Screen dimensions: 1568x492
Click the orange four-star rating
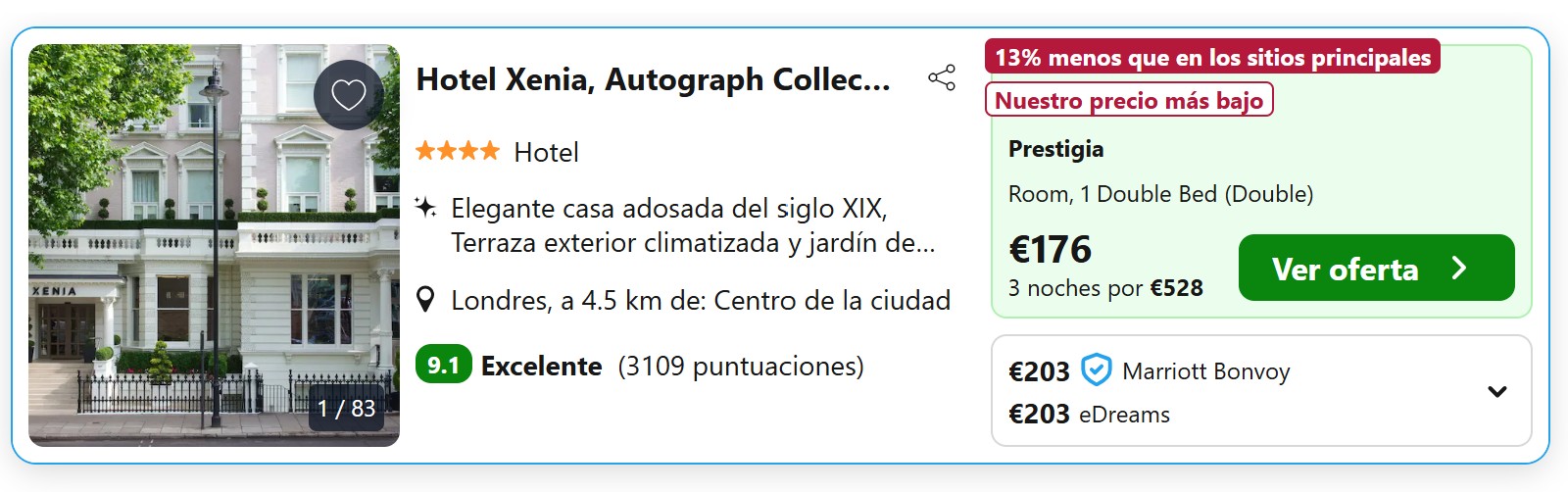[x=458, y=152]
